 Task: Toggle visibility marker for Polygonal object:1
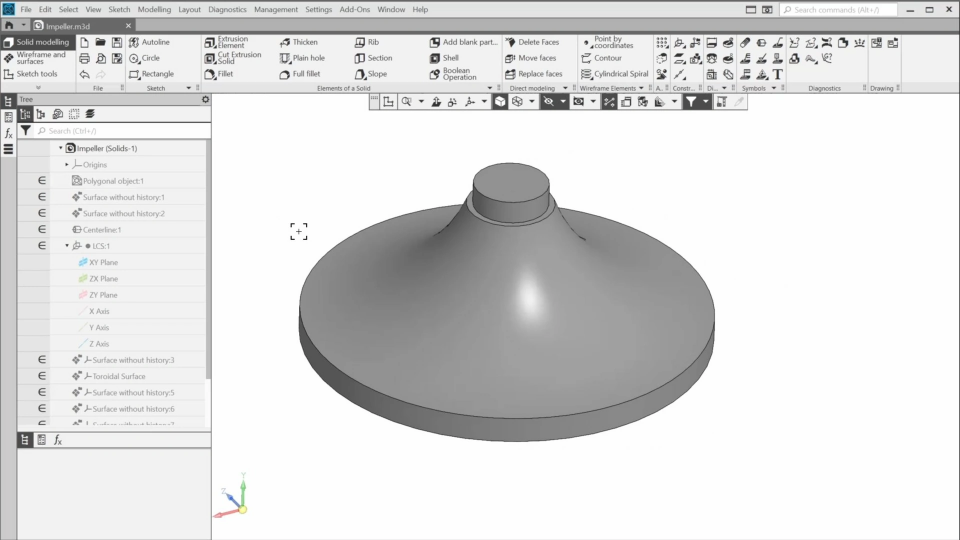point(42,181)
